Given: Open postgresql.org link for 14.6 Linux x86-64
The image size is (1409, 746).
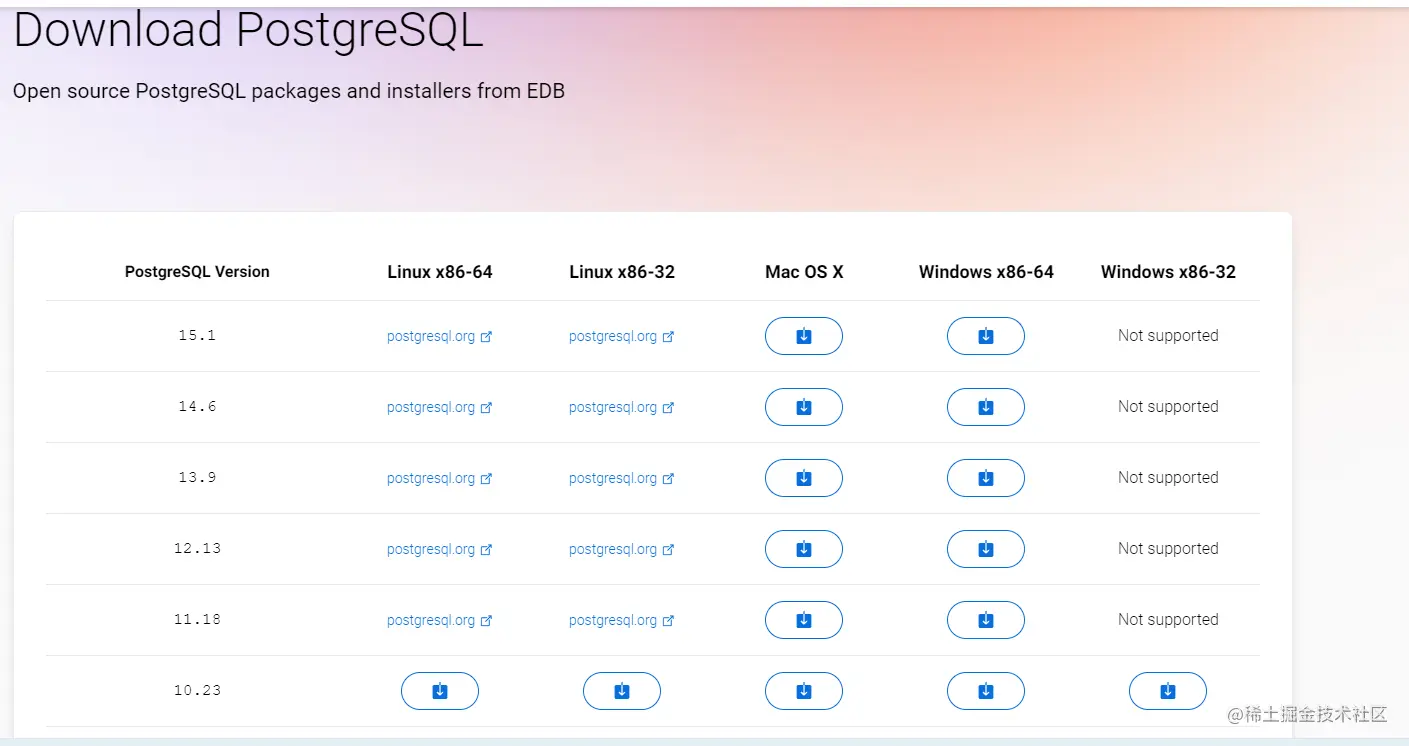Looking at the screenshot, I should click(x=439, y=408).
